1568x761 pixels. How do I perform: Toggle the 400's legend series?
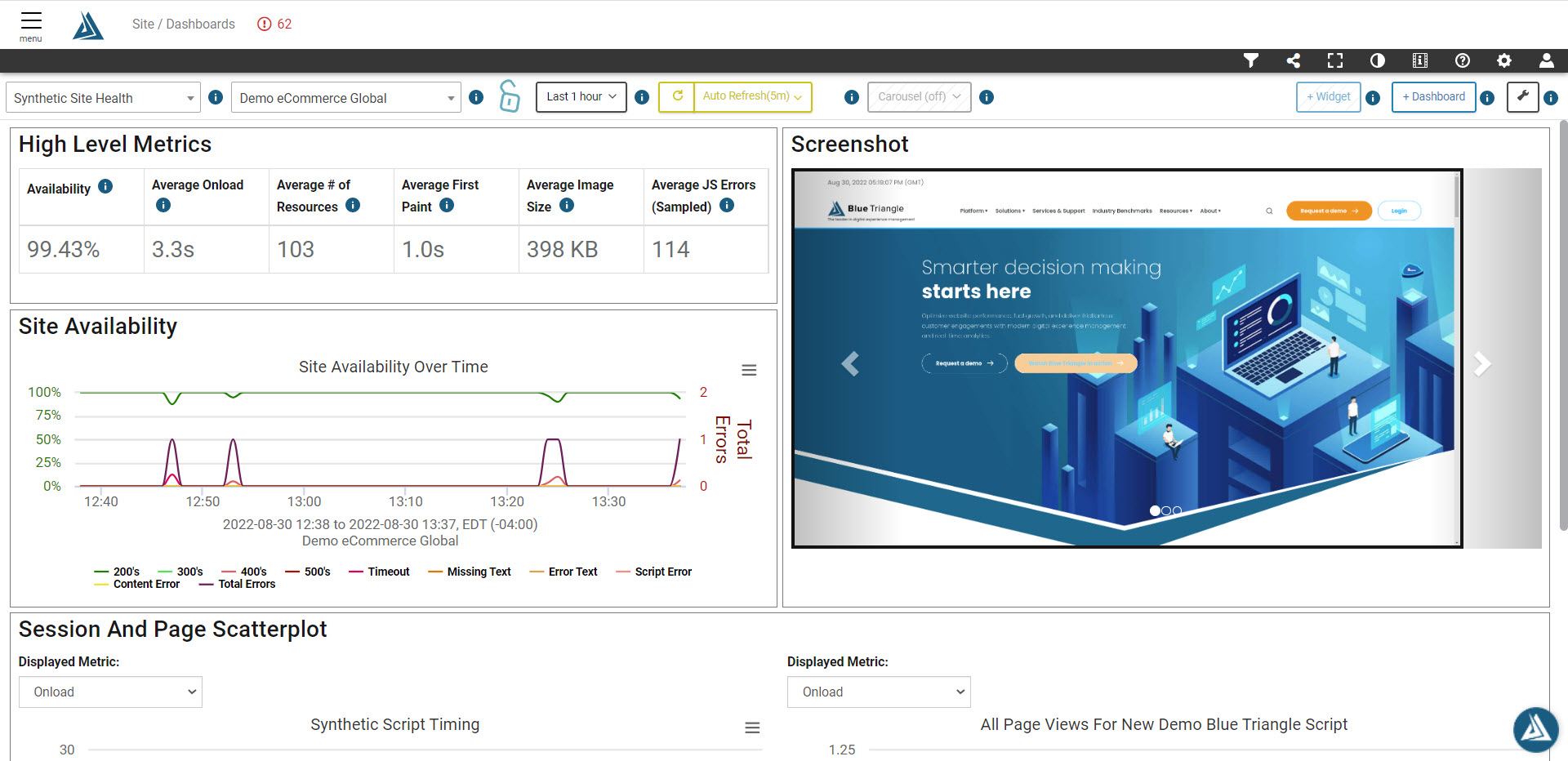tap(244, 572)
